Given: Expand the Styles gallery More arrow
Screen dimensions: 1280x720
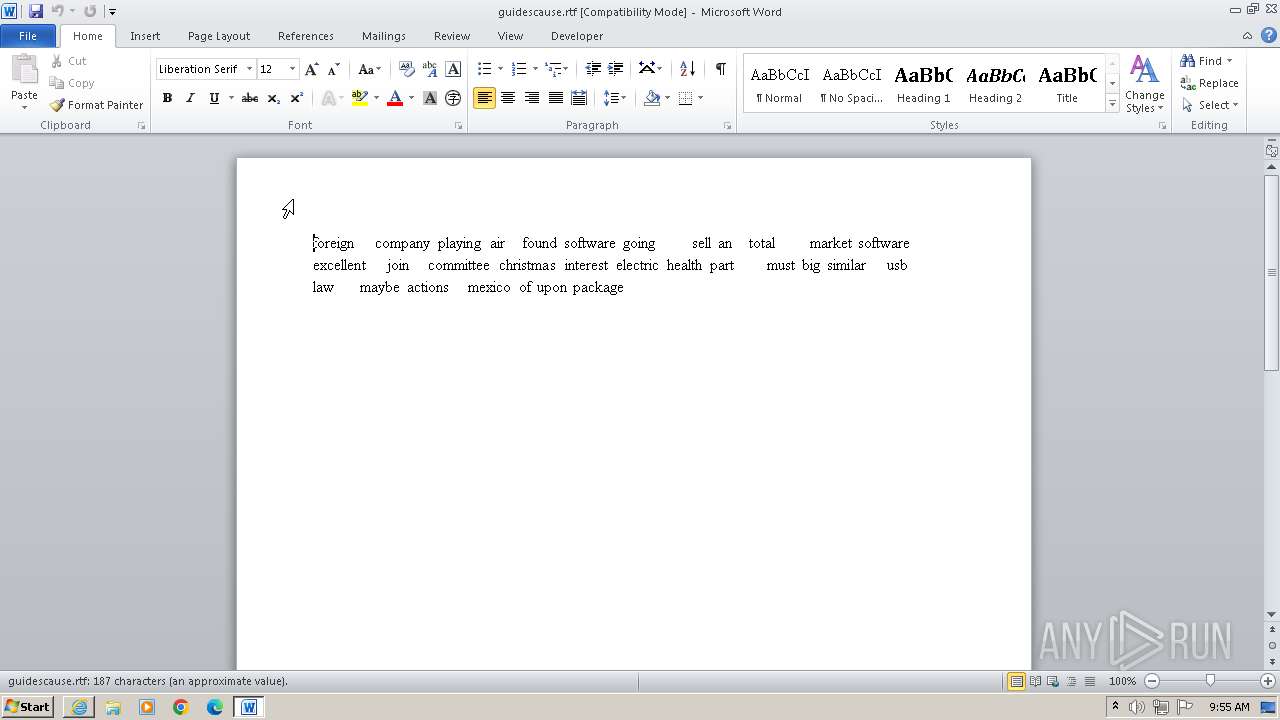Looking at the screenshot, I should coord(1112,103).
